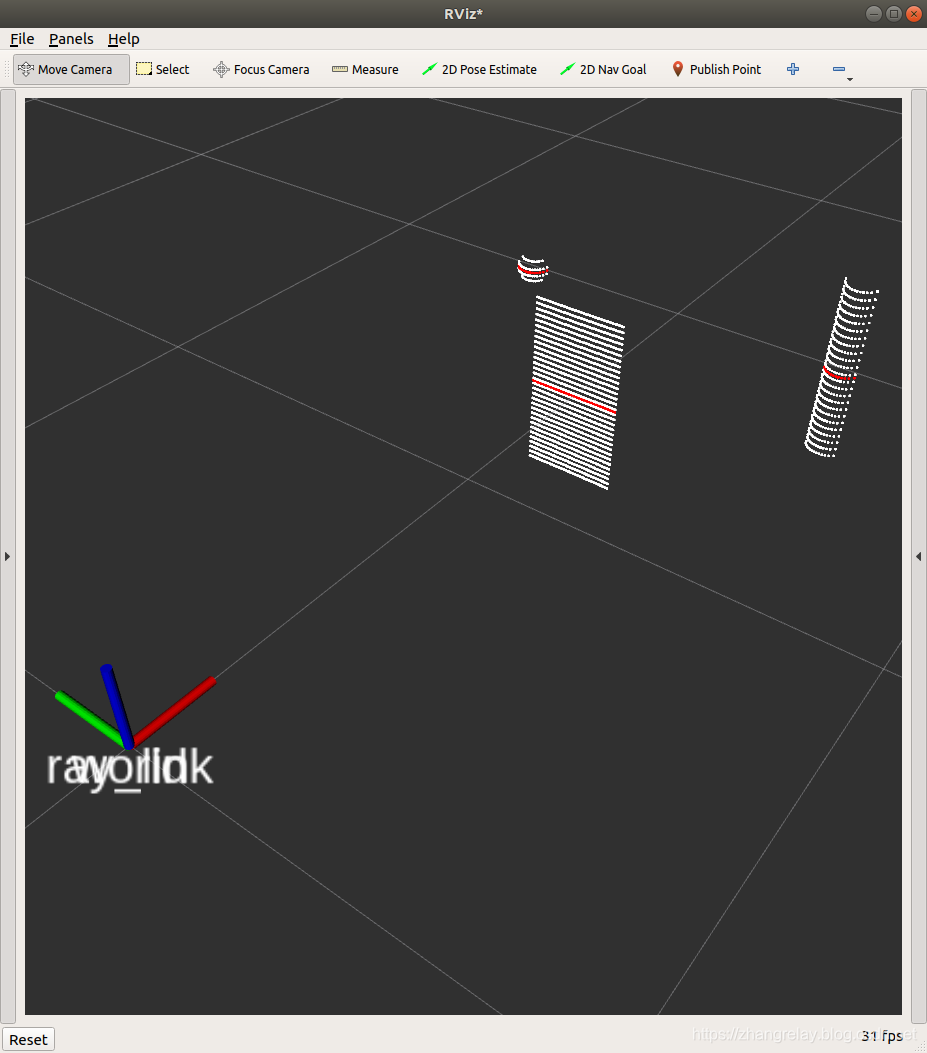
Task: Activate the Select tool
Action: tap(163, 69)
